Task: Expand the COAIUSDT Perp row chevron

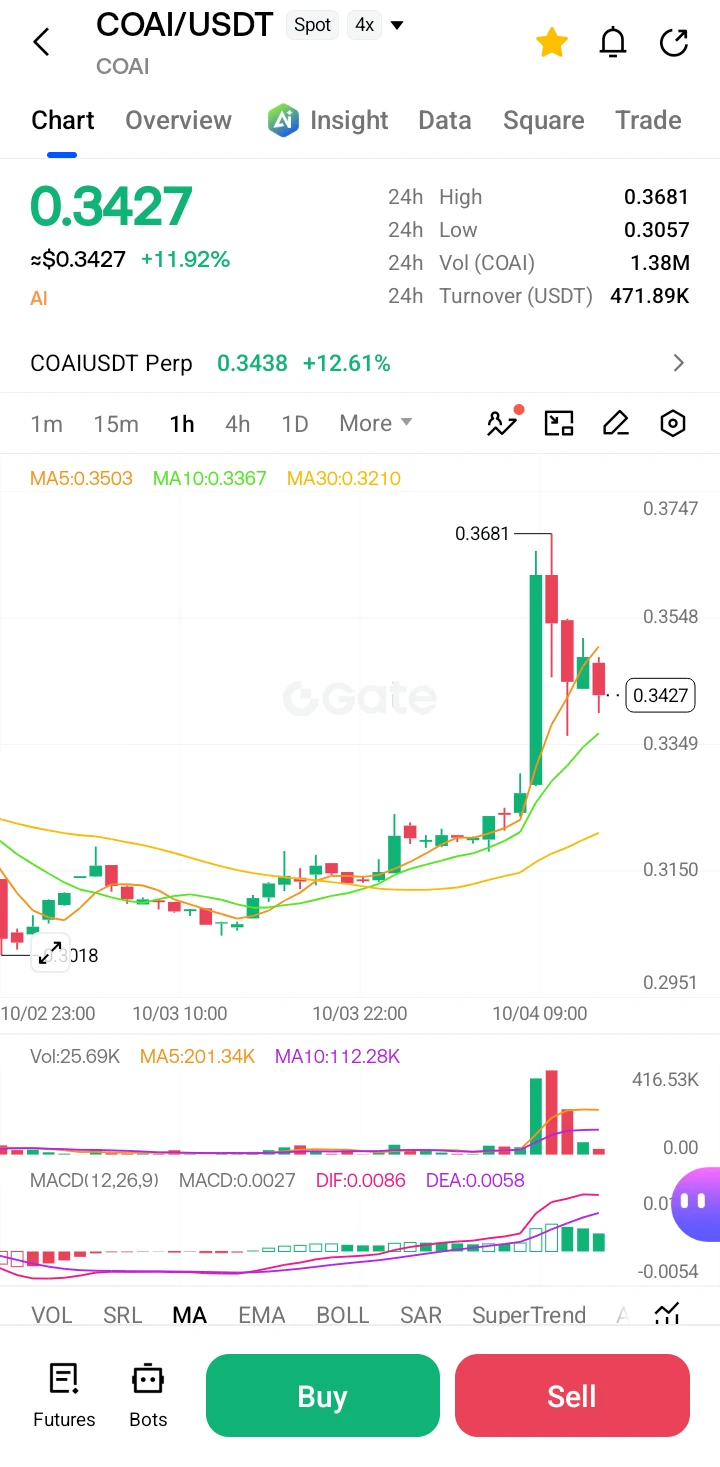Action: (679, 363)
